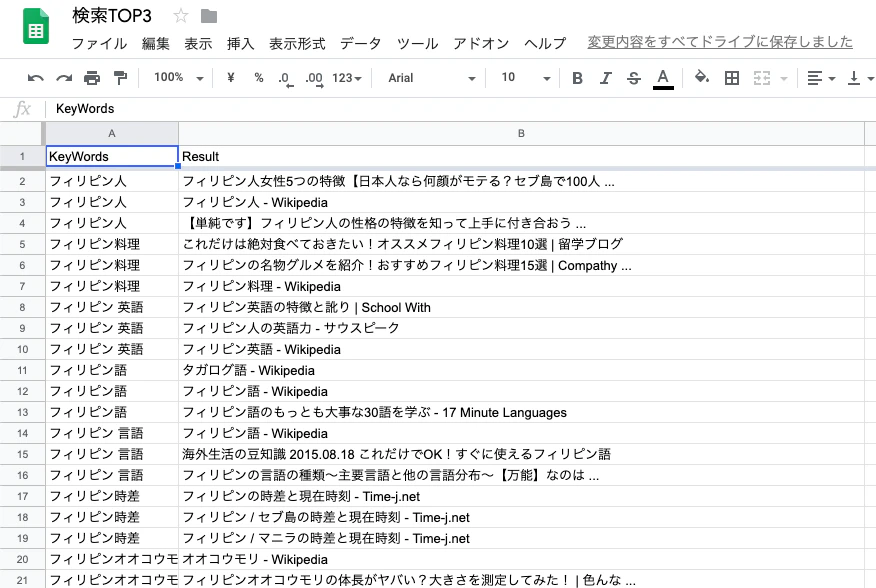The image size is (876, 588).
Task: Open the ファイル menu
Action: (99, 43)
